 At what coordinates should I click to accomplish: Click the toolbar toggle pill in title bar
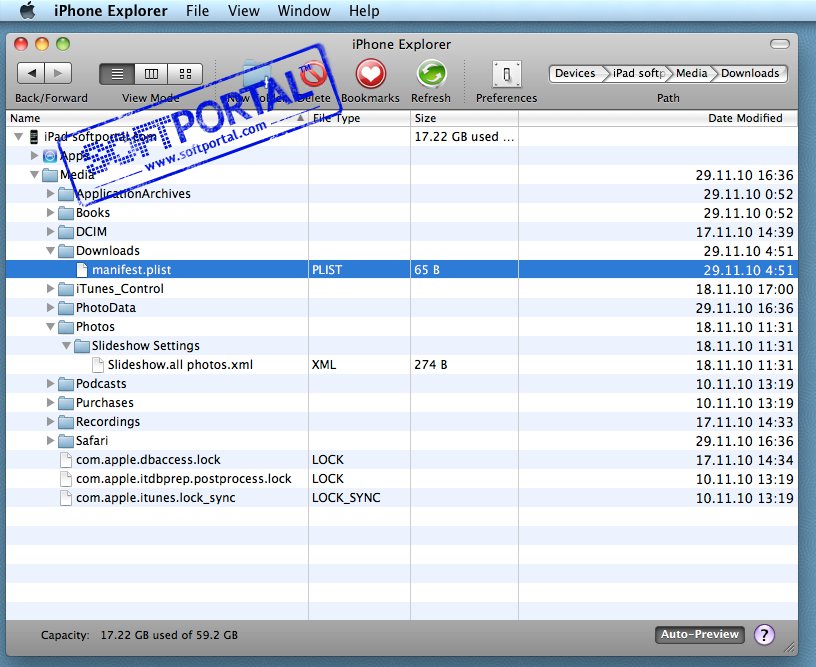780,44
